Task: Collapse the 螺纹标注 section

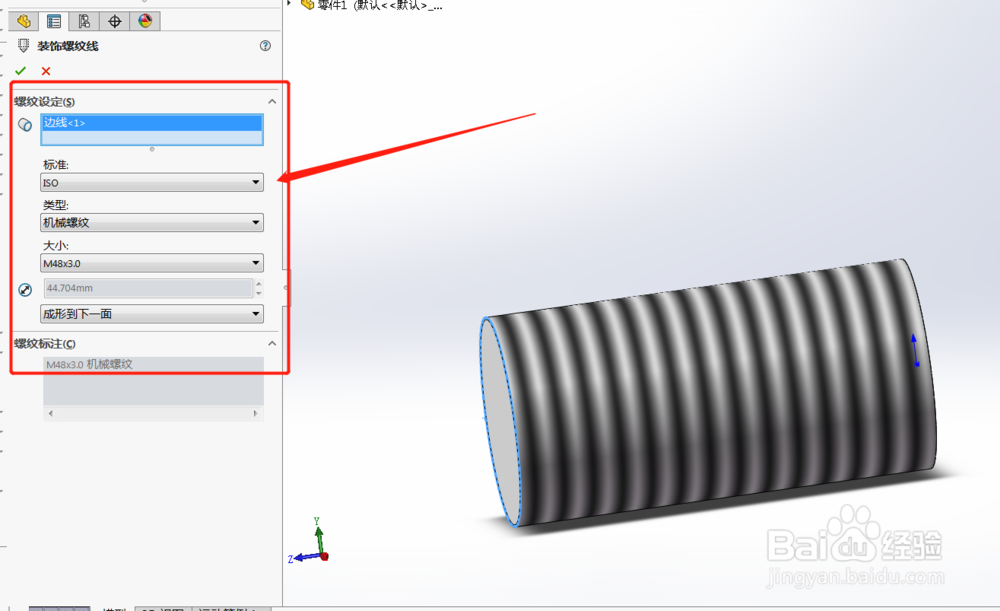Action: [272, 343]
